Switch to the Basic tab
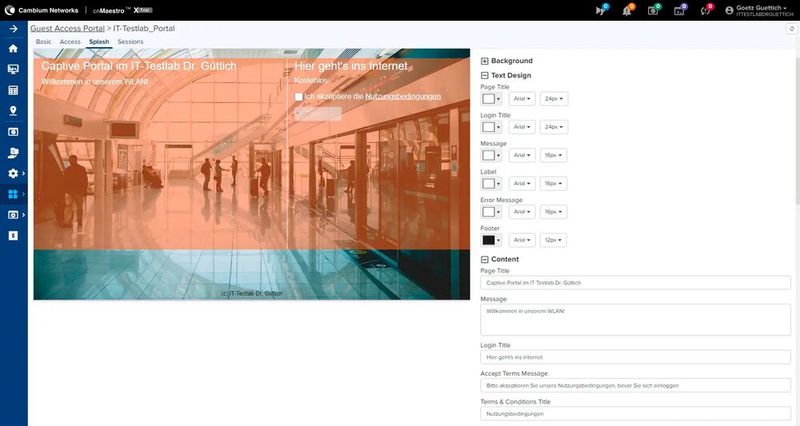 [x=43, y=42]
